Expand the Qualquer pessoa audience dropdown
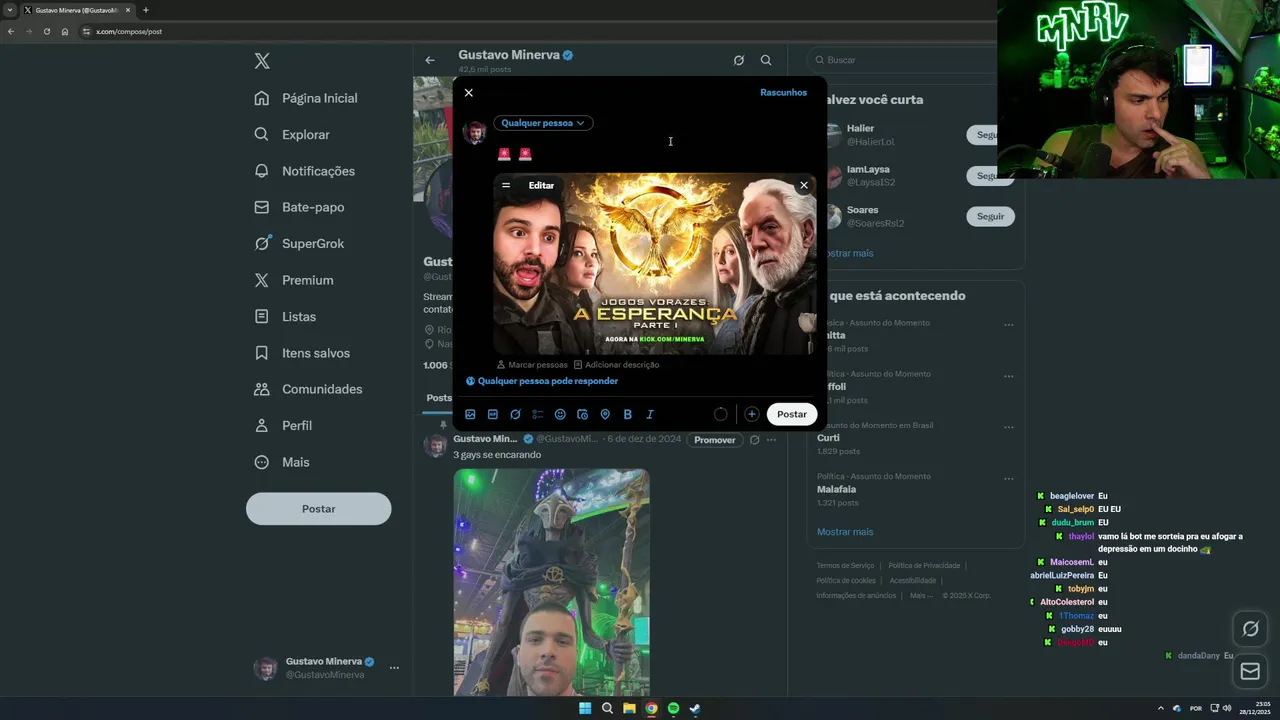The image size is (1280, 720). tap(543, 123)
